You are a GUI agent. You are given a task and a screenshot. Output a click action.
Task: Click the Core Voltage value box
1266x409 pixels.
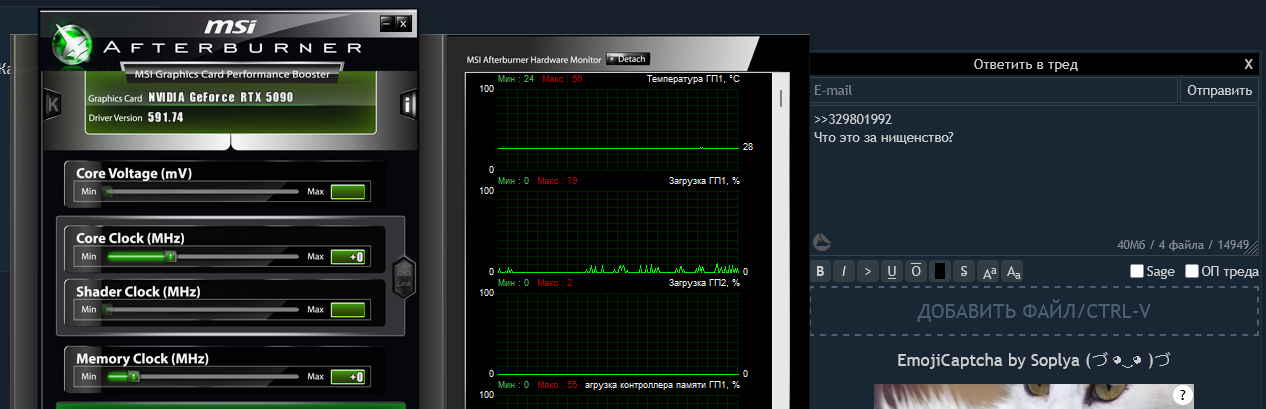(x=348, y=192)
